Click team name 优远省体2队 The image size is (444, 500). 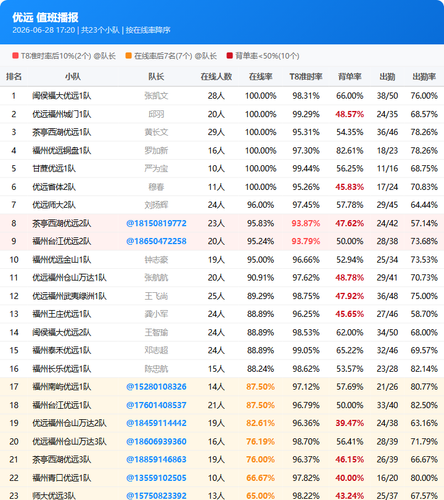point(54,187)
